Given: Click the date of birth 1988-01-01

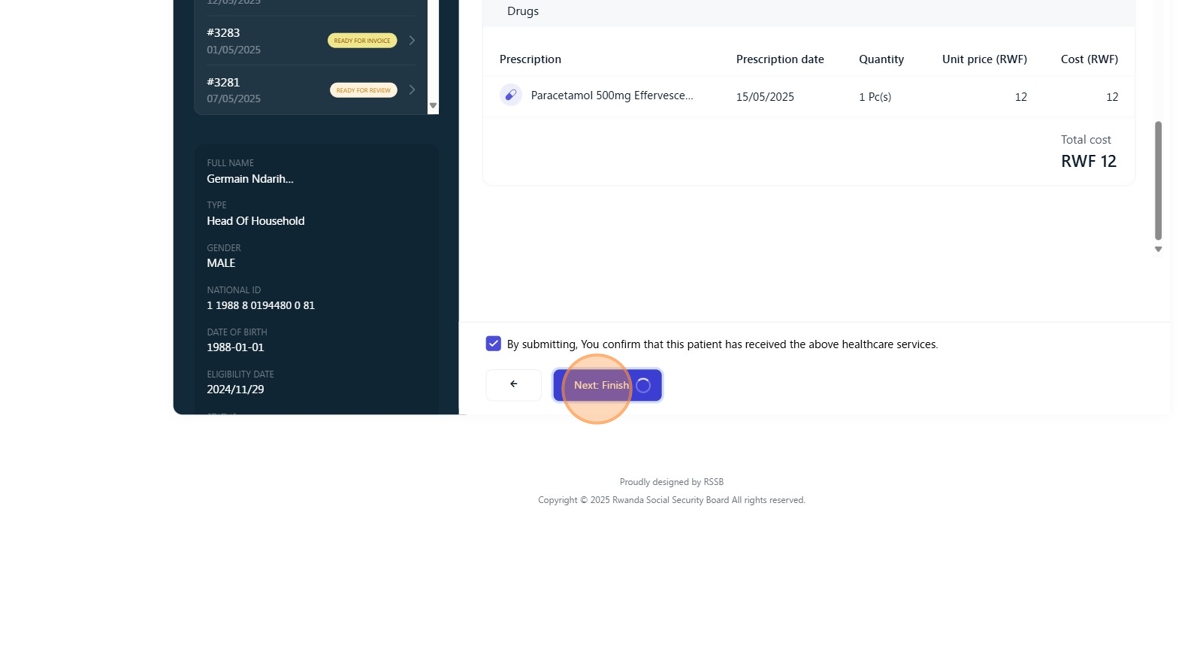Looking at the screenshot, I should pos(235,347).
